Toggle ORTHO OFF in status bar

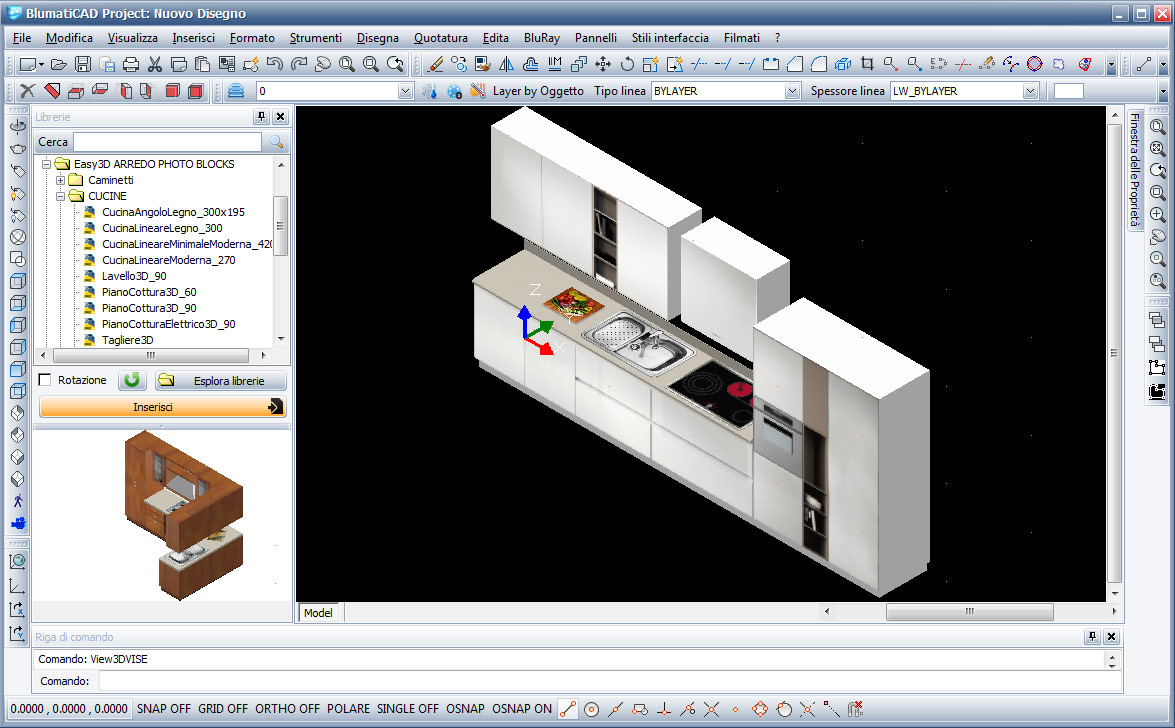click(x=287, y=709)
